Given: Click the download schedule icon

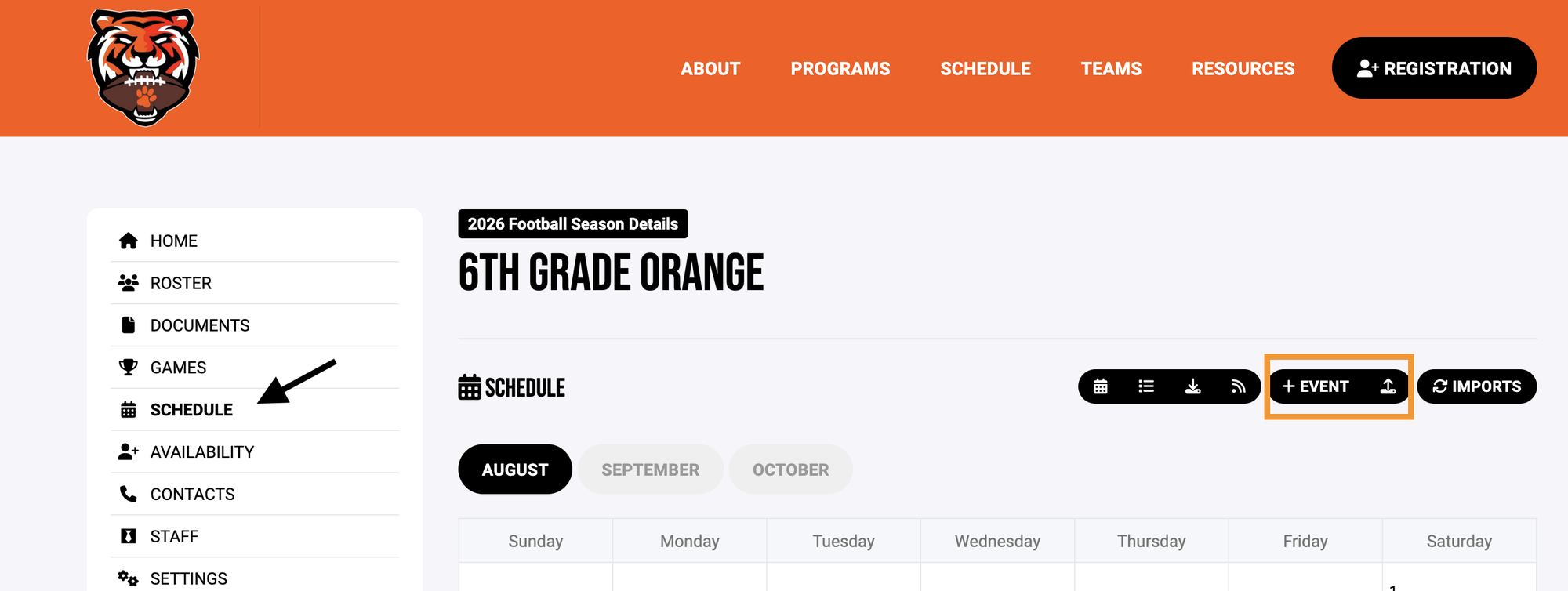Looking at the screenshot, I should point(1192,386).
